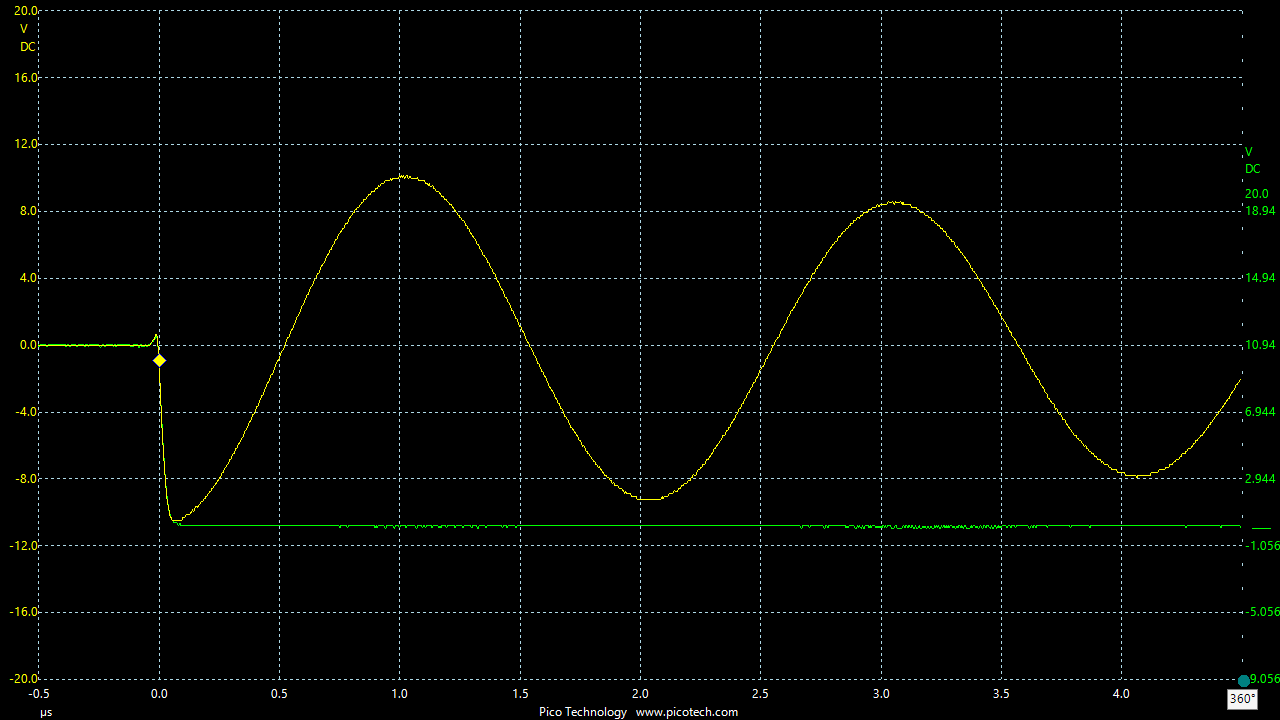
Task: Click yellow axis value -16.0
Action: [24, 612]
